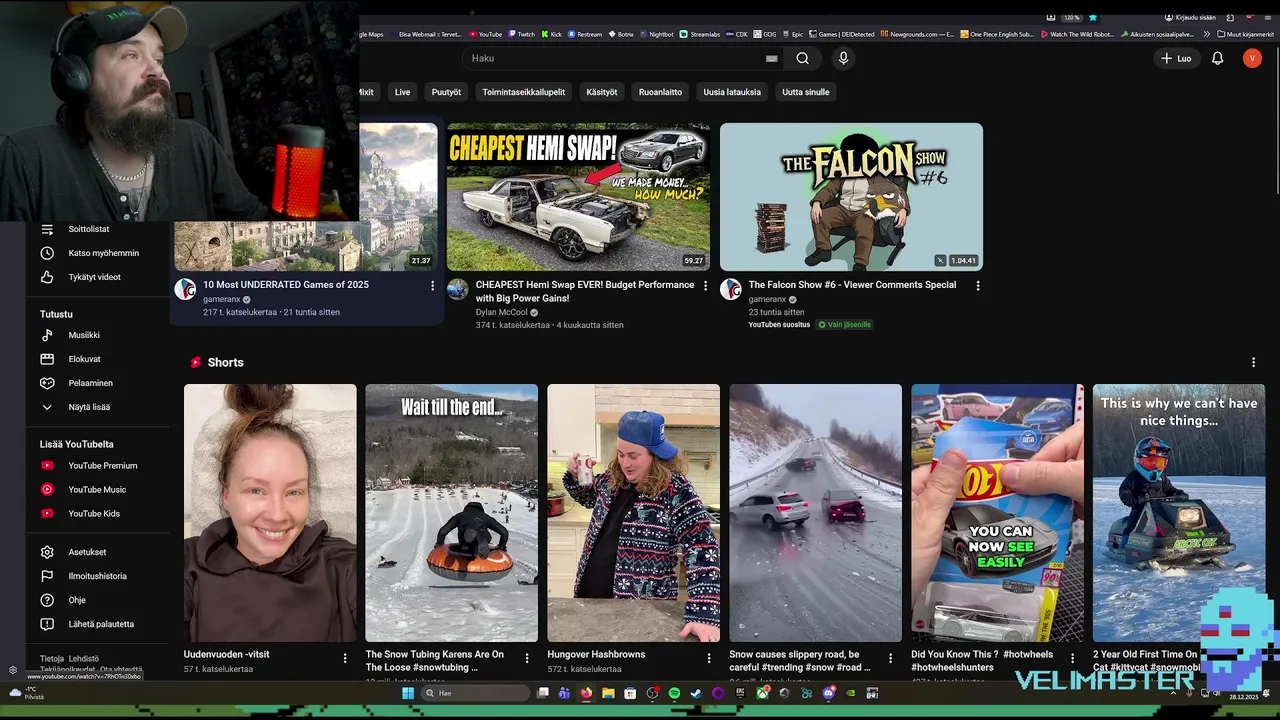
Task: Open Newgrounds.com bookmark
Action: (917, 34)
